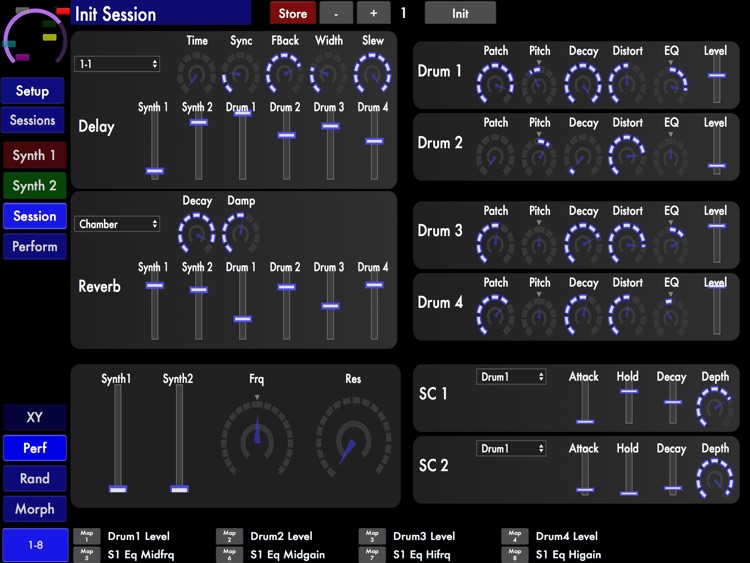Select the Session page tab
This screenshot has width=750, height=563.
tap(34, 216)
